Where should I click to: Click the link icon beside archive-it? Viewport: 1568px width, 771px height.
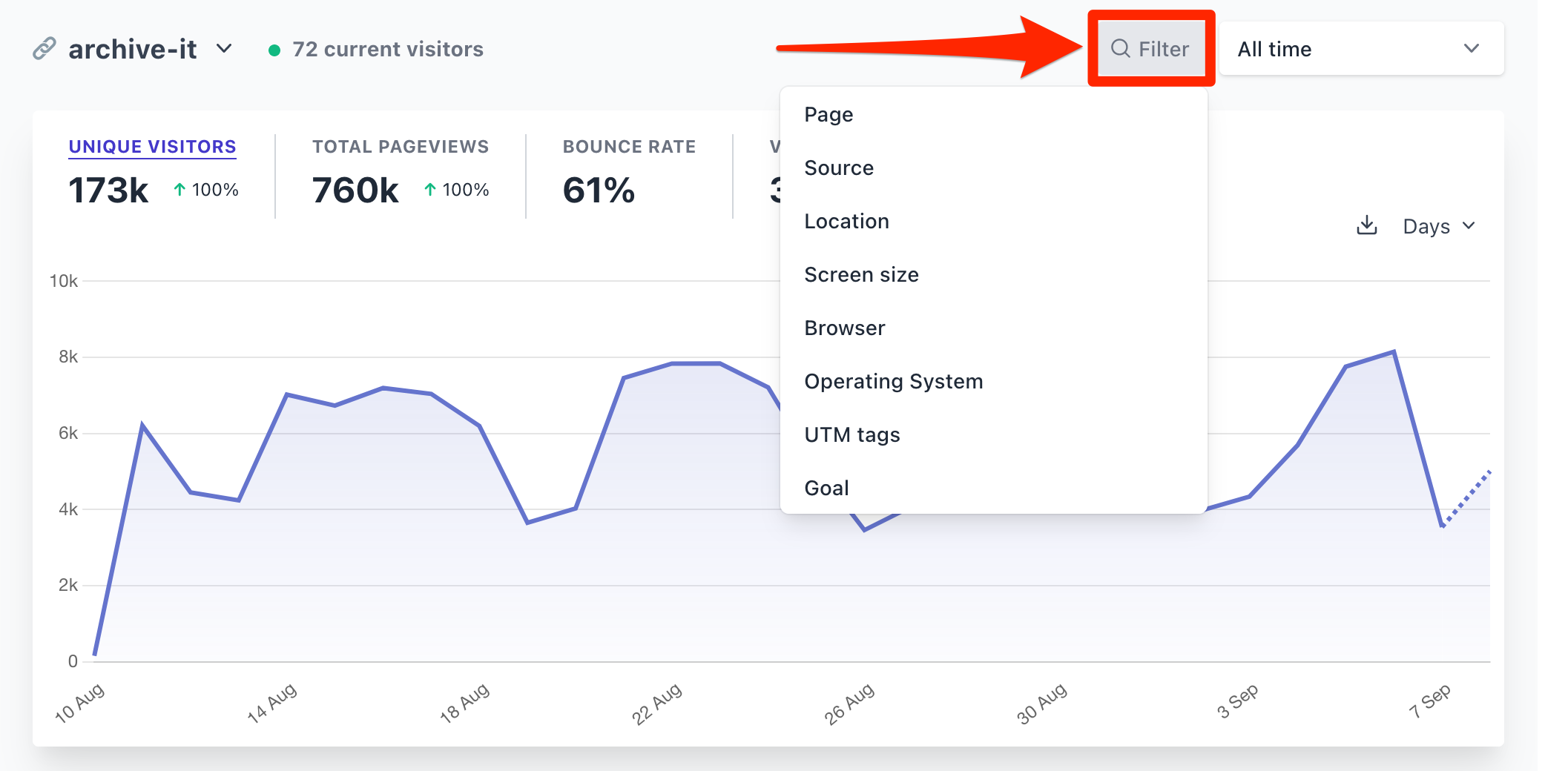click(45, 49)
